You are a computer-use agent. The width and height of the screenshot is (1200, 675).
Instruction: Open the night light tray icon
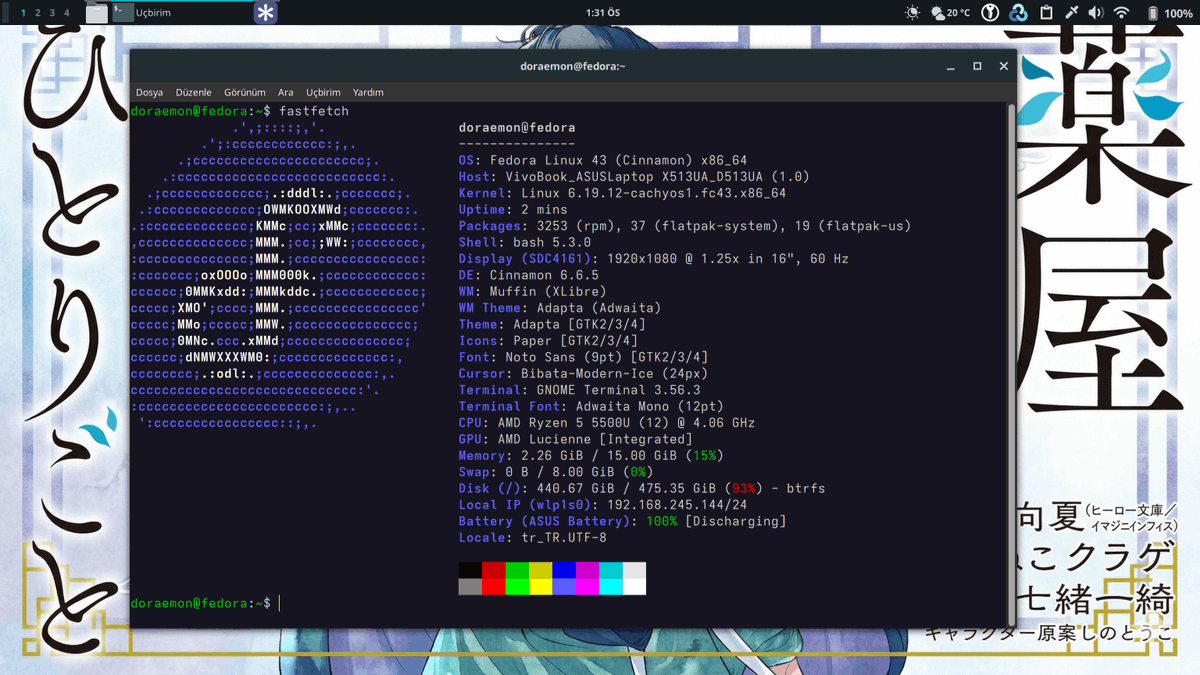(x=912, y=13)
